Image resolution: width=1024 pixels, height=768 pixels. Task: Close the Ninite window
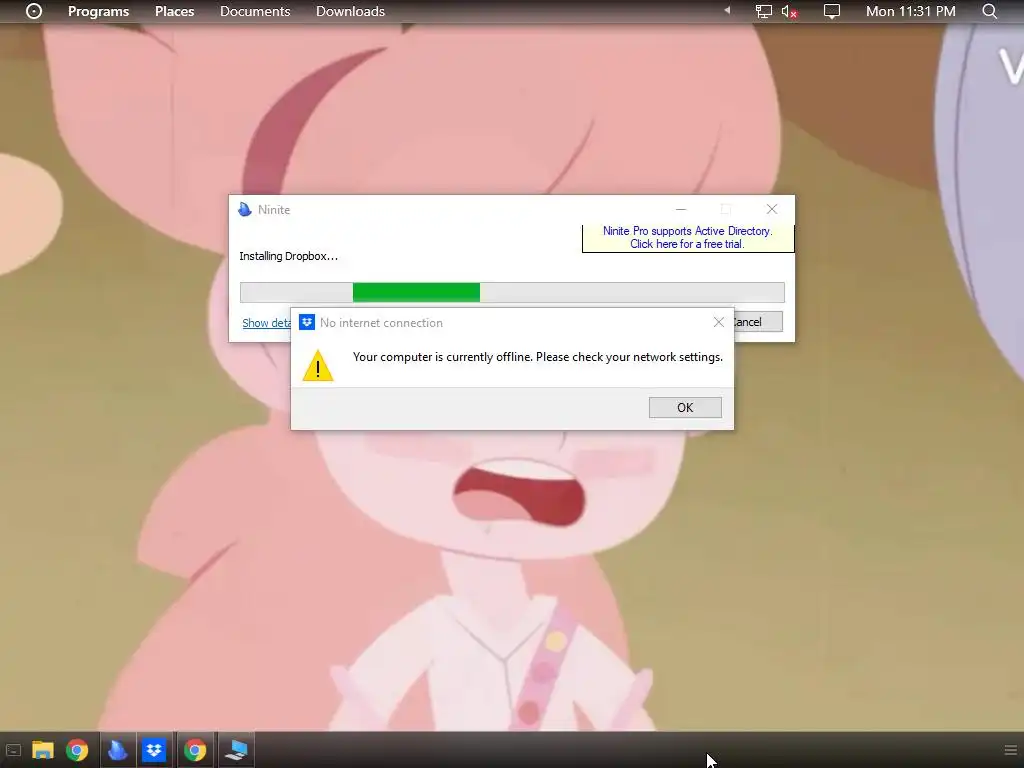point(772,209)
